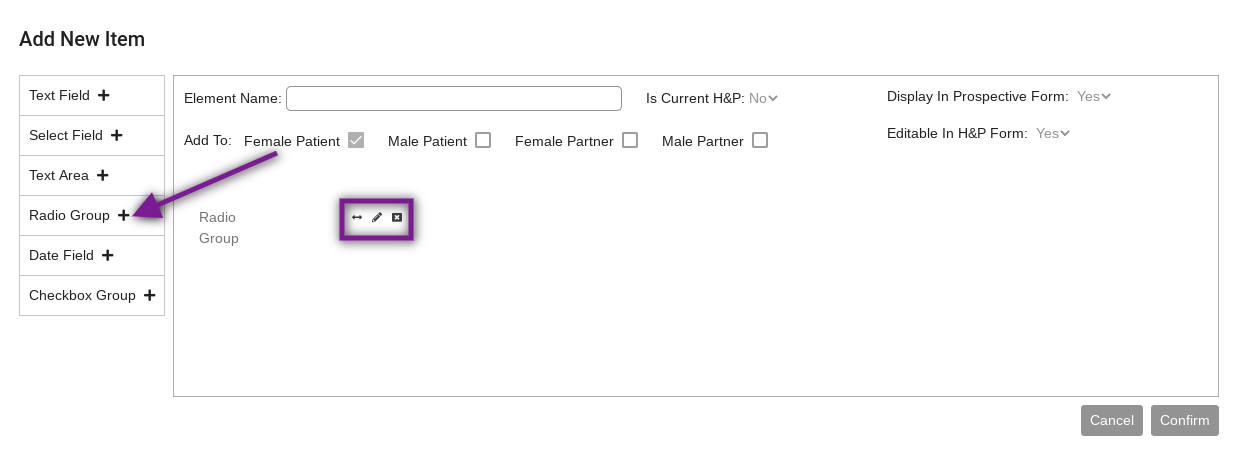Edit the Radio Group with the pencil icon
The image size is (1249, 476).
(x=377, y=217)
